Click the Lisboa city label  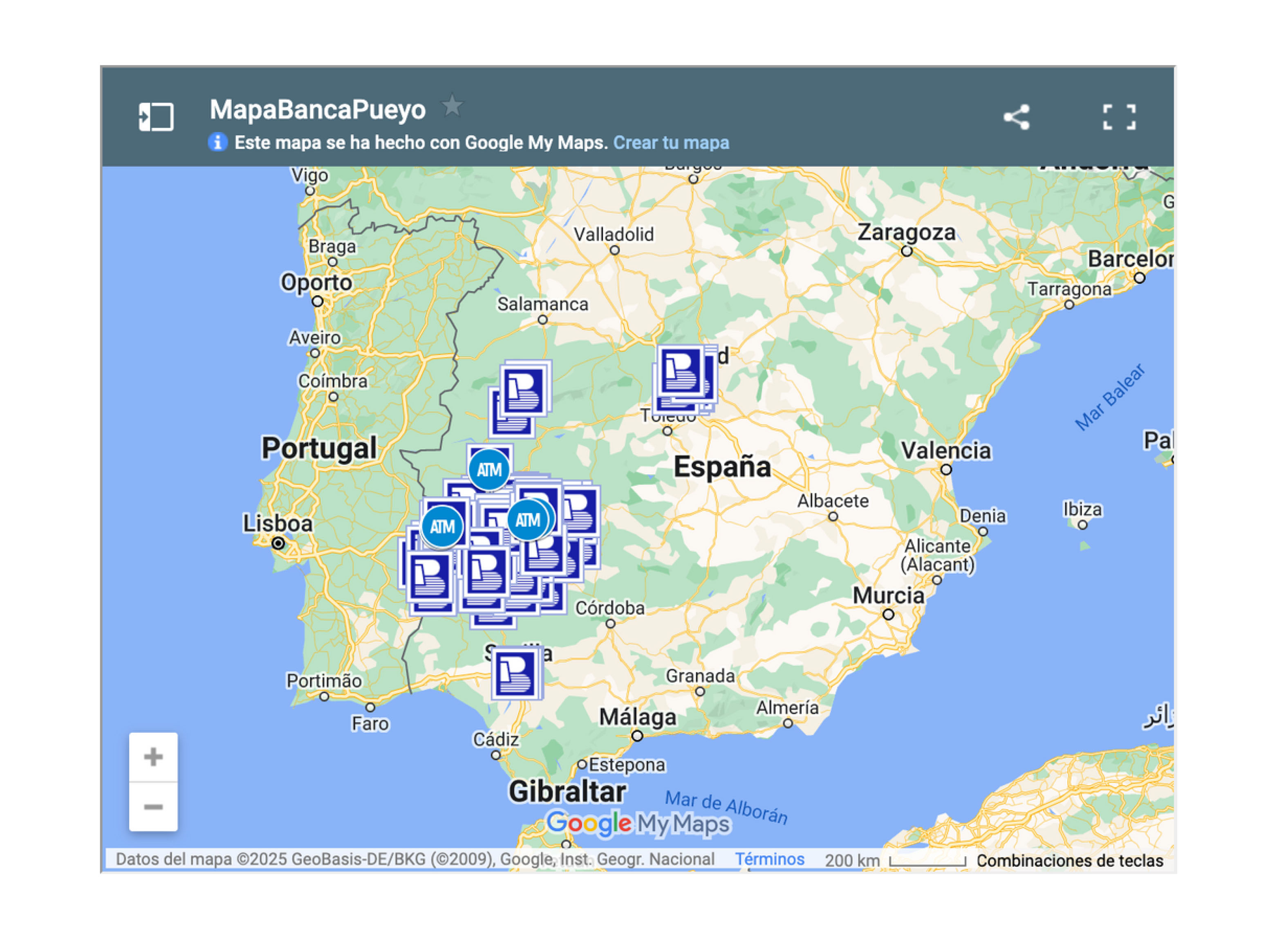pyautogui.click(x=278, y=523)
